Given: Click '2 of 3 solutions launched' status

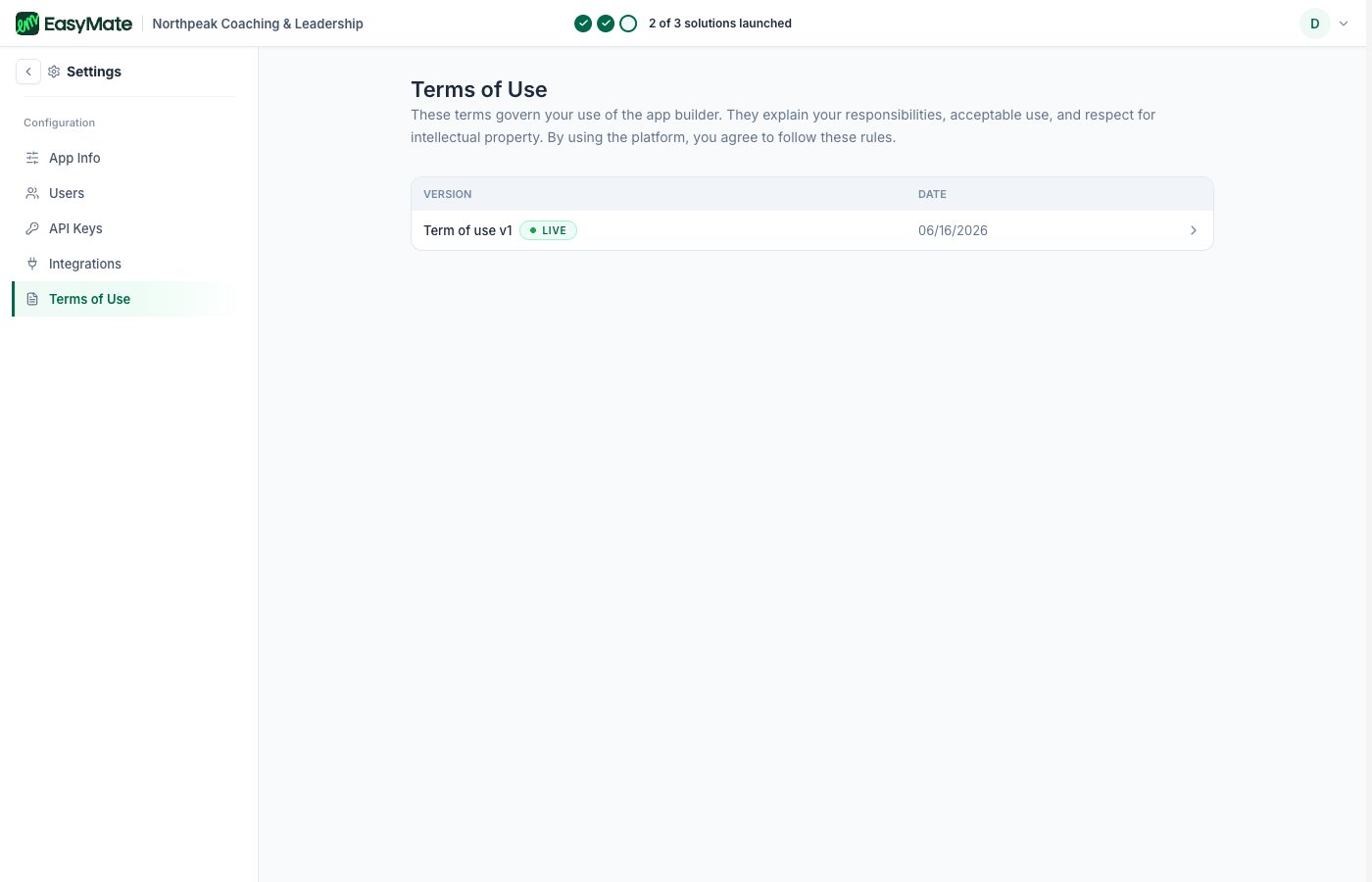Looking at the screenshot, I should (720, 24).
